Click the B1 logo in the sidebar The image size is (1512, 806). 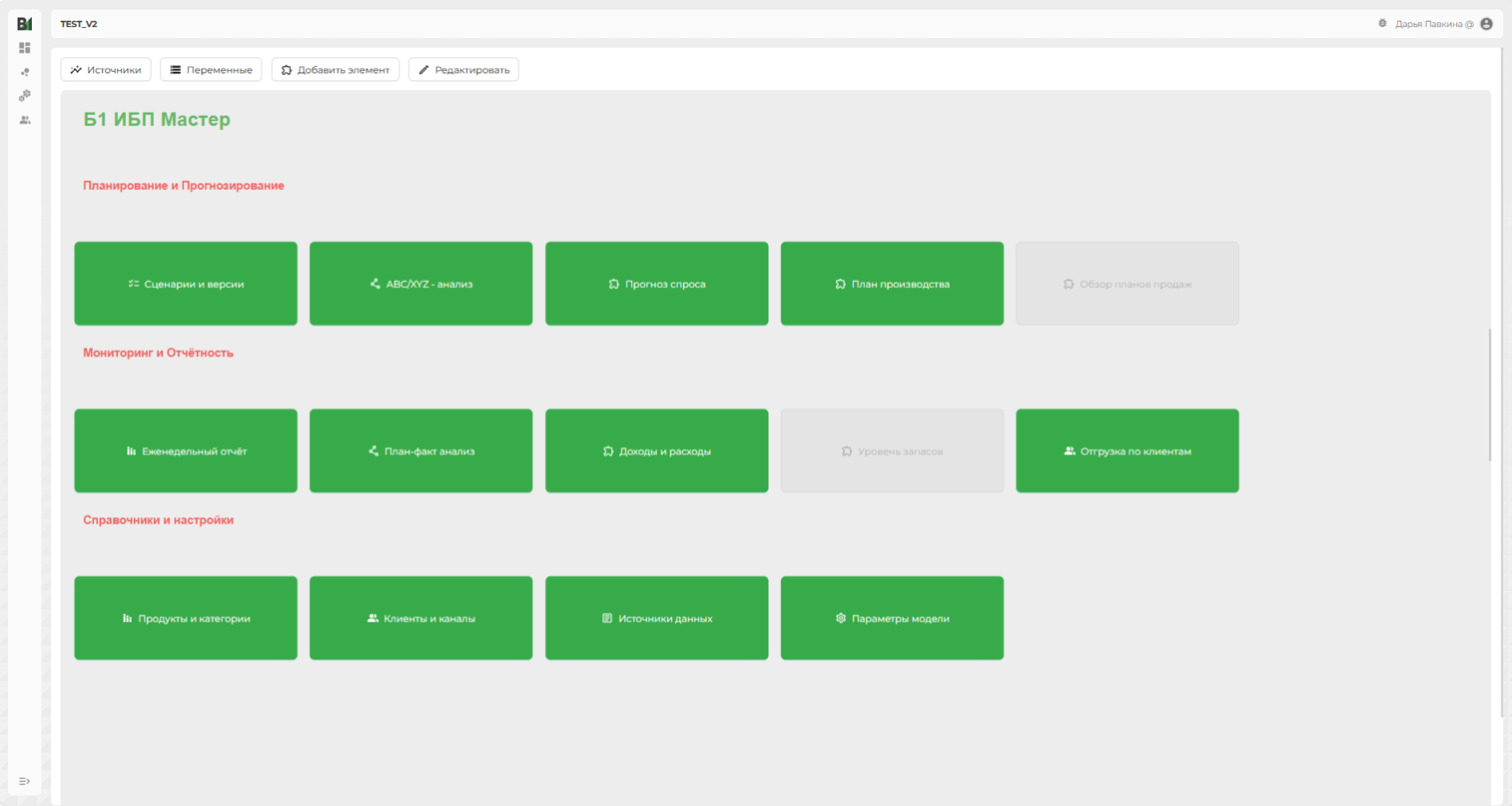pyautogui.click(x=25, y=24)
